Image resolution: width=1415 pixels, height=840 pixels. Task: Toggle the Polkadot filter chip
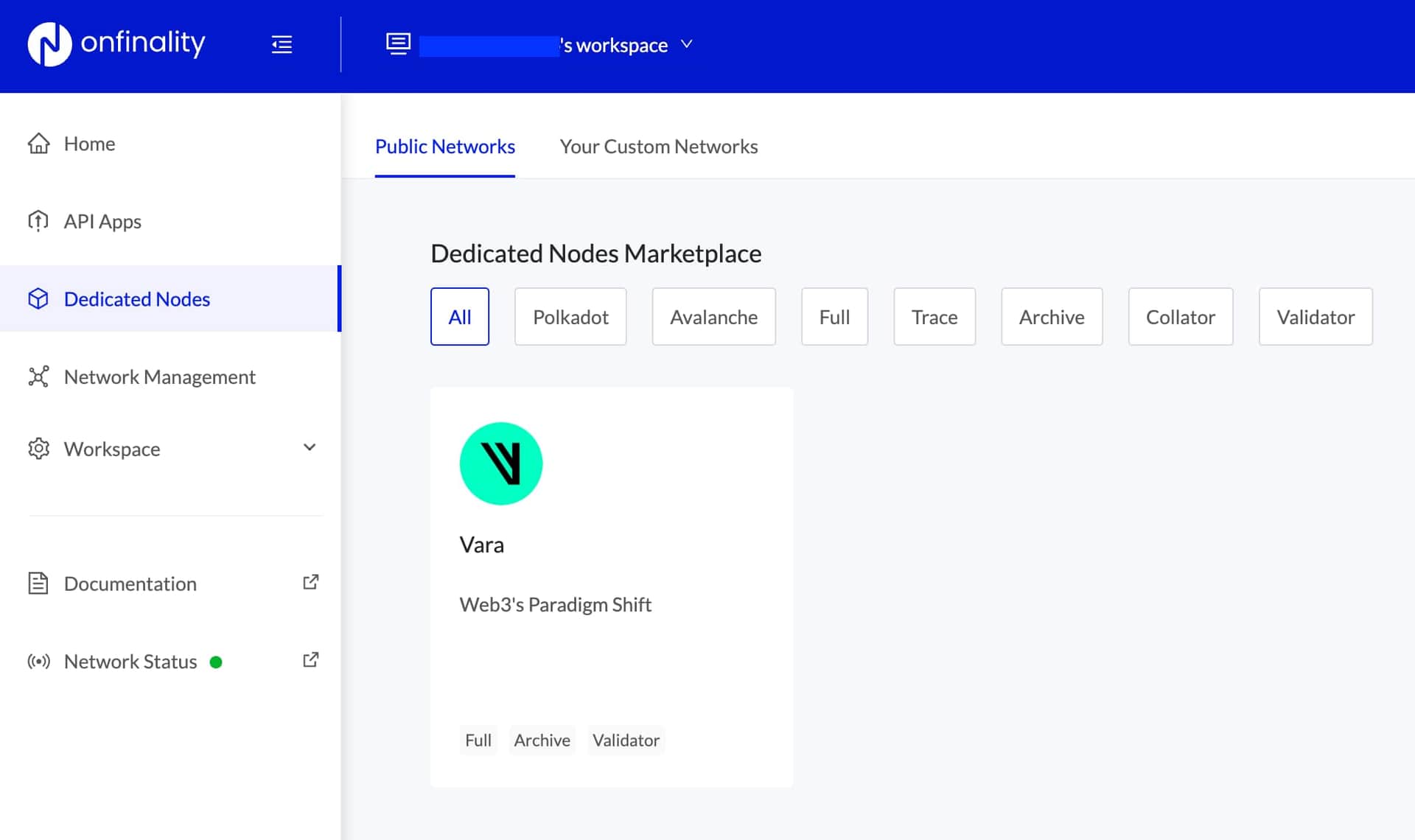(x=570, y=317)
